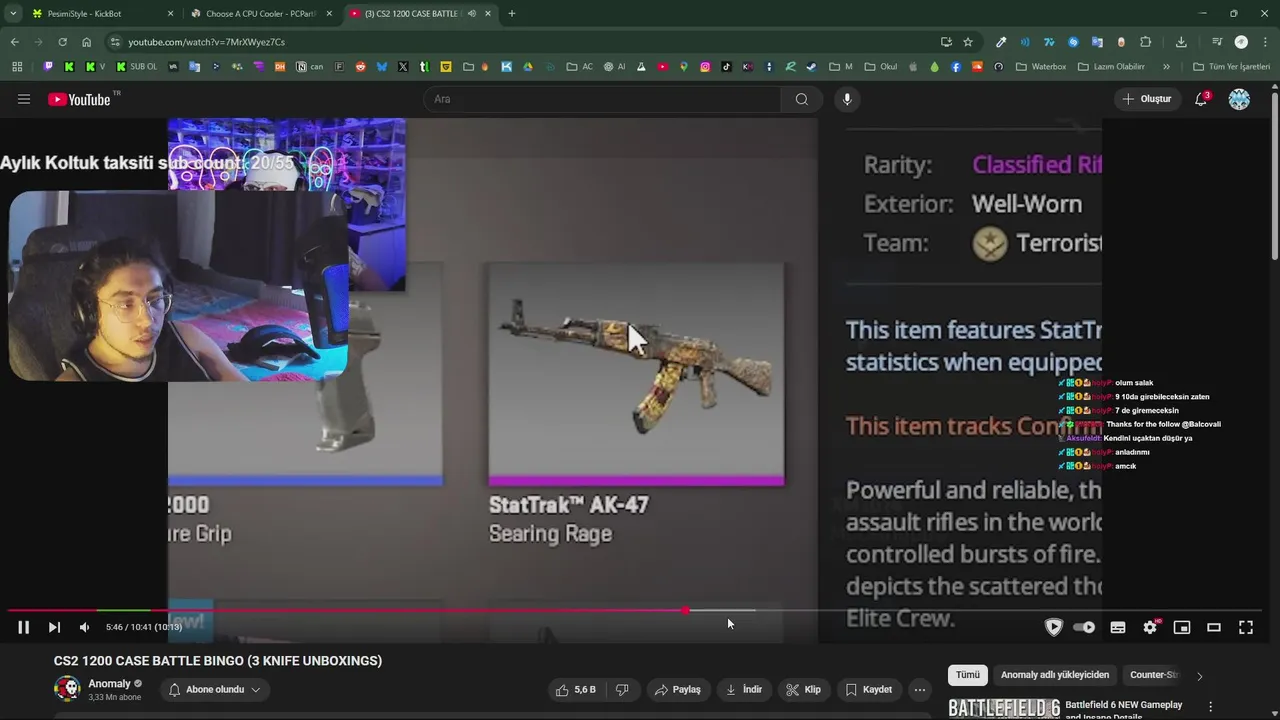Open the Battlefield 6 suggested video thumbnail
Viewport: 1280px width, 720px height.
click(1004, 708)
